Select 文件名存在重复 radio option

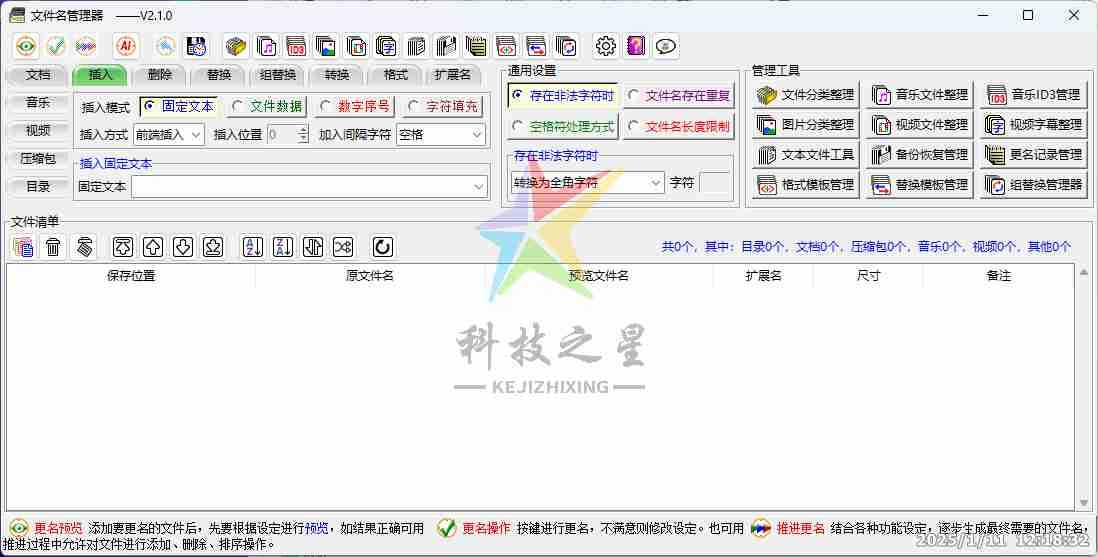click(x=679, y=96)
